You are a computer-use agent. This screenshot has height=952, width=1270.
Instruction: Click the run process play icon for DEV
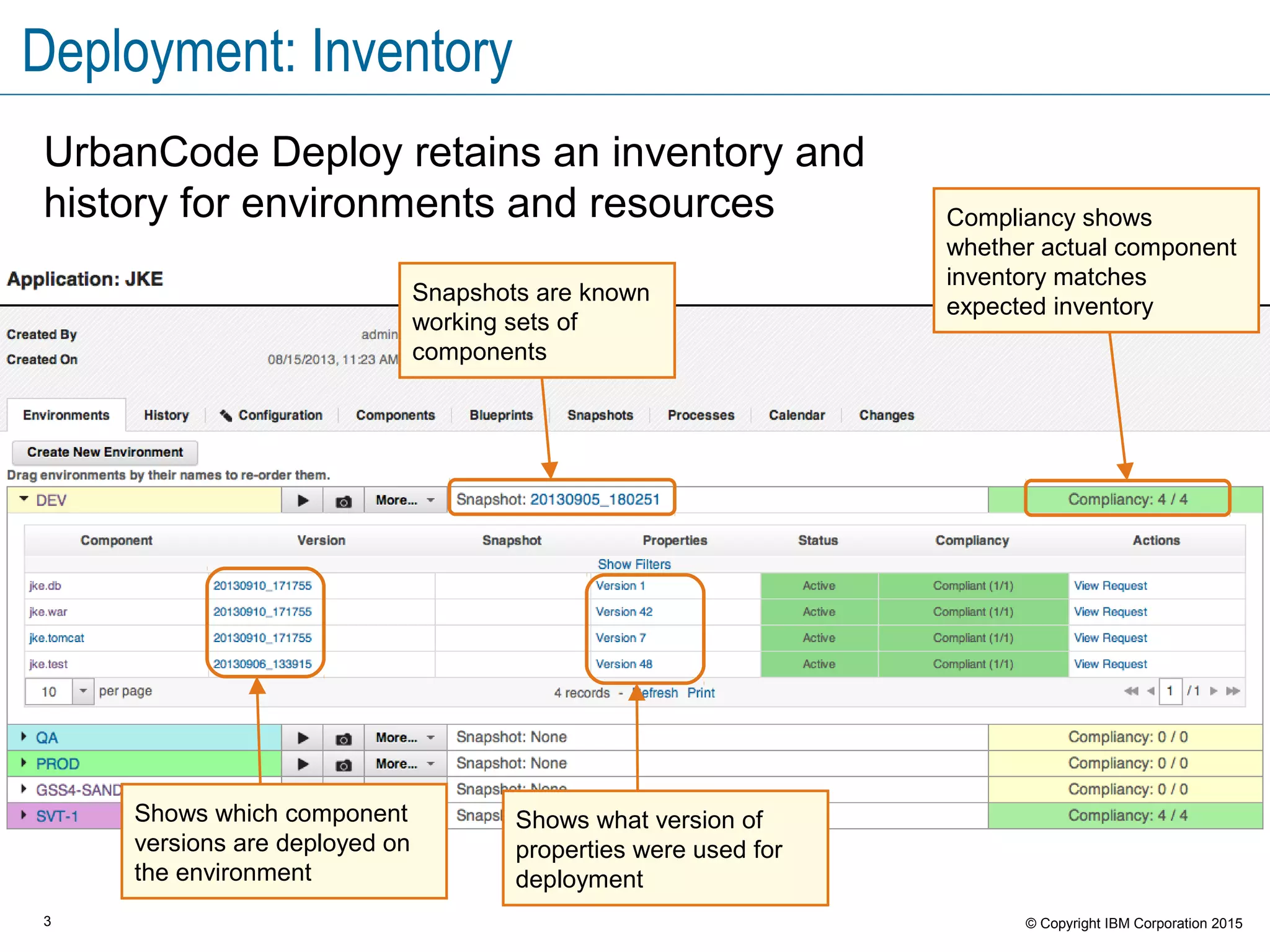point(303,500)
